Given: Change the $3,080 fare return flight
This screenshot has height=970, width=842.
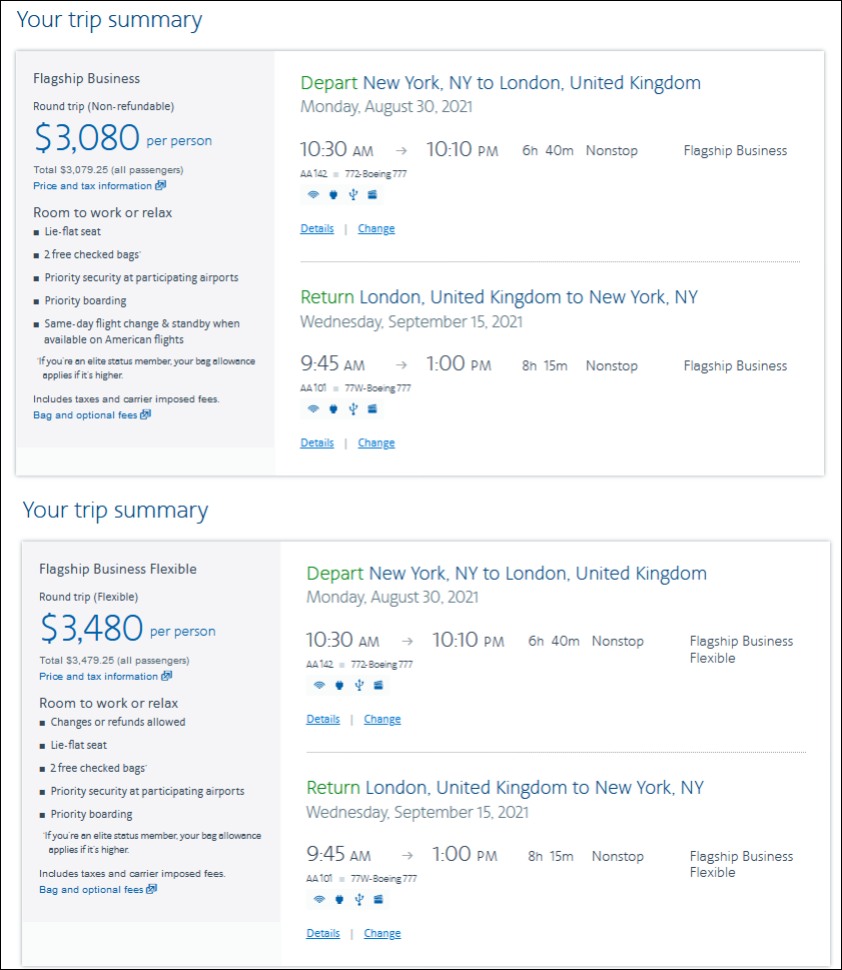Looking at the screenshot, I should (x=376, y=443).
